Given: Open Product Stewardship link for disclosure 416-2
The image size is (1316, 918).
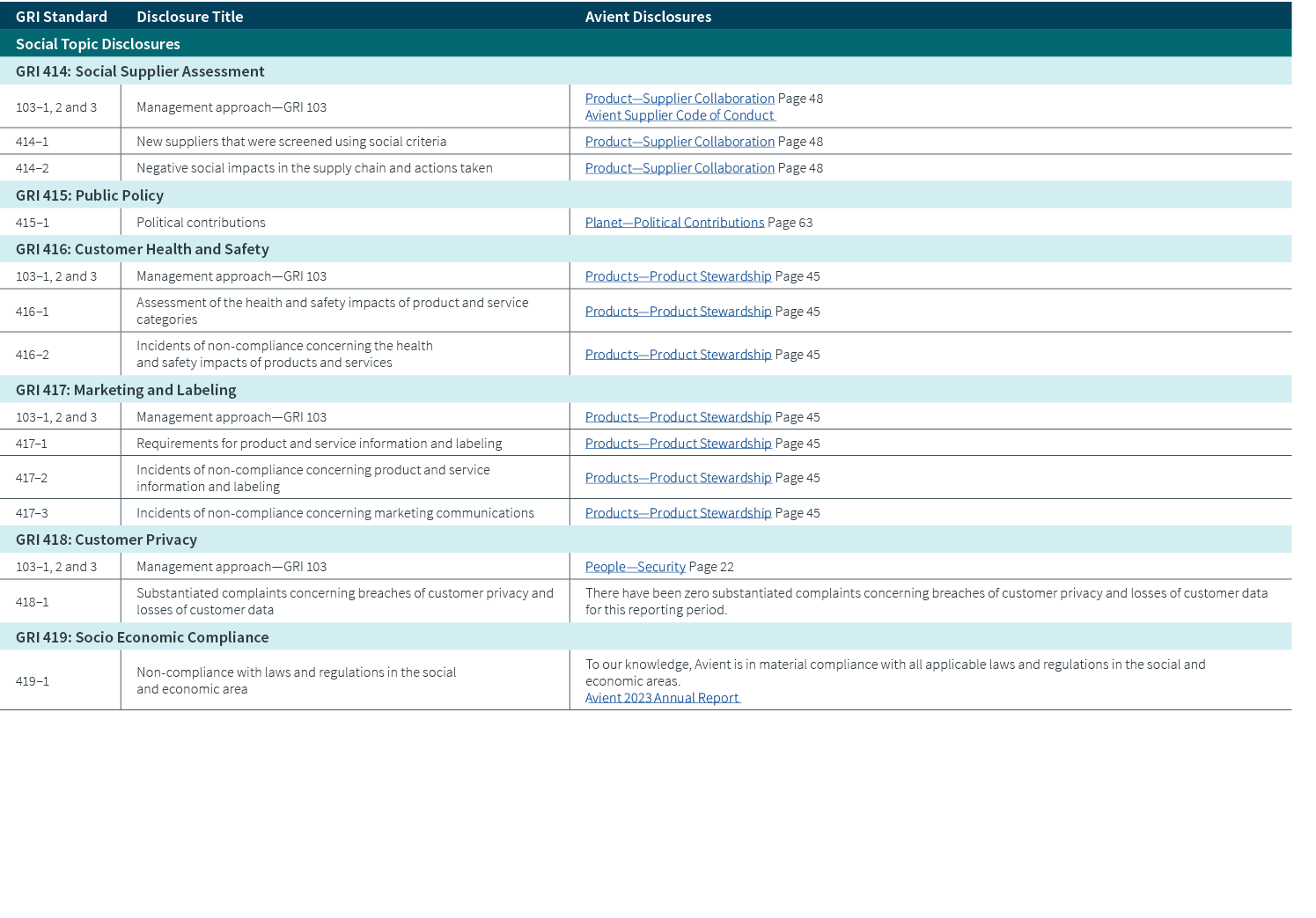Looking at the screenshot, I should (x=678, y=354).
